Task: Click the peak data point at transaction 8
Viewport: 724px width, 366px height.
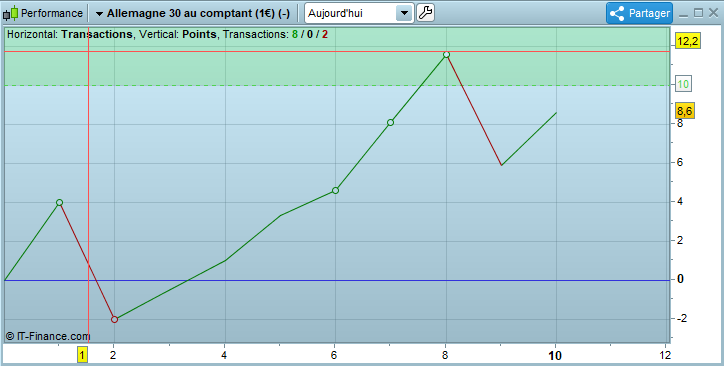Action: click(x=446, y=54)
